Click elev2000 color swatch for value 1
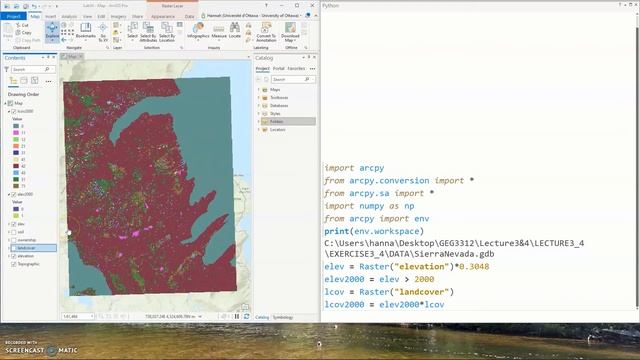 click(x=16, y=216)
